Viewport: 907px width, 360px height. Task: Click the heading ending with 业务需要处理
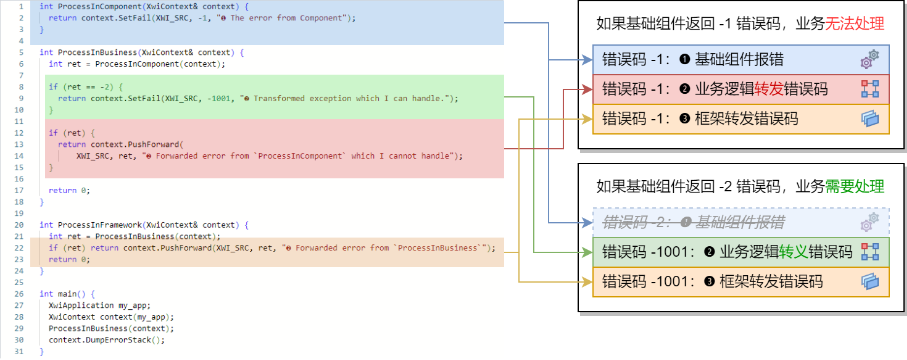(740, 186)
